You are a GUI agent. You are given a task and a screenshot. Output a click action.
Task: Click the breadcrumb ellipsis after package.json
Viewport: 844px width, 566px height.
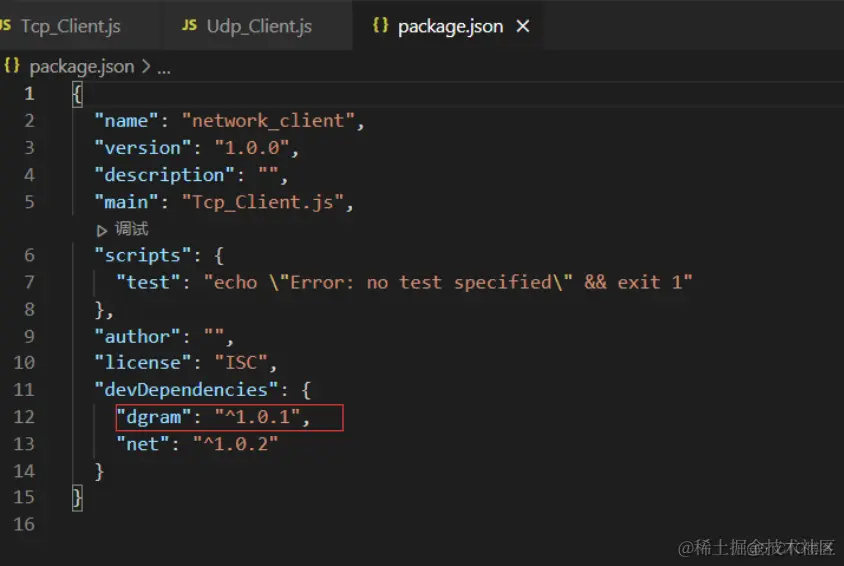click(x=164, y=68)
